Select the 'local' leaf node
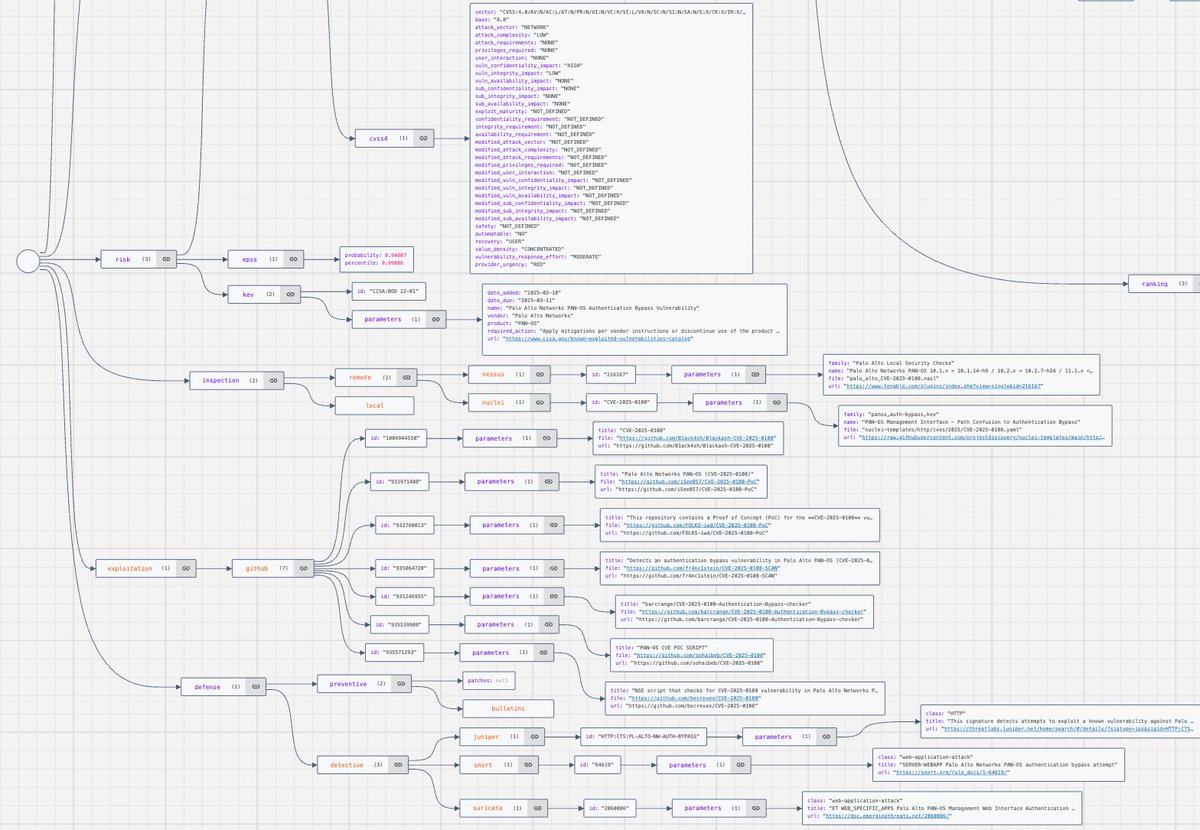The width and height of the screenshot is (1200, 830). pyautogui.click(x=374, y=406)
